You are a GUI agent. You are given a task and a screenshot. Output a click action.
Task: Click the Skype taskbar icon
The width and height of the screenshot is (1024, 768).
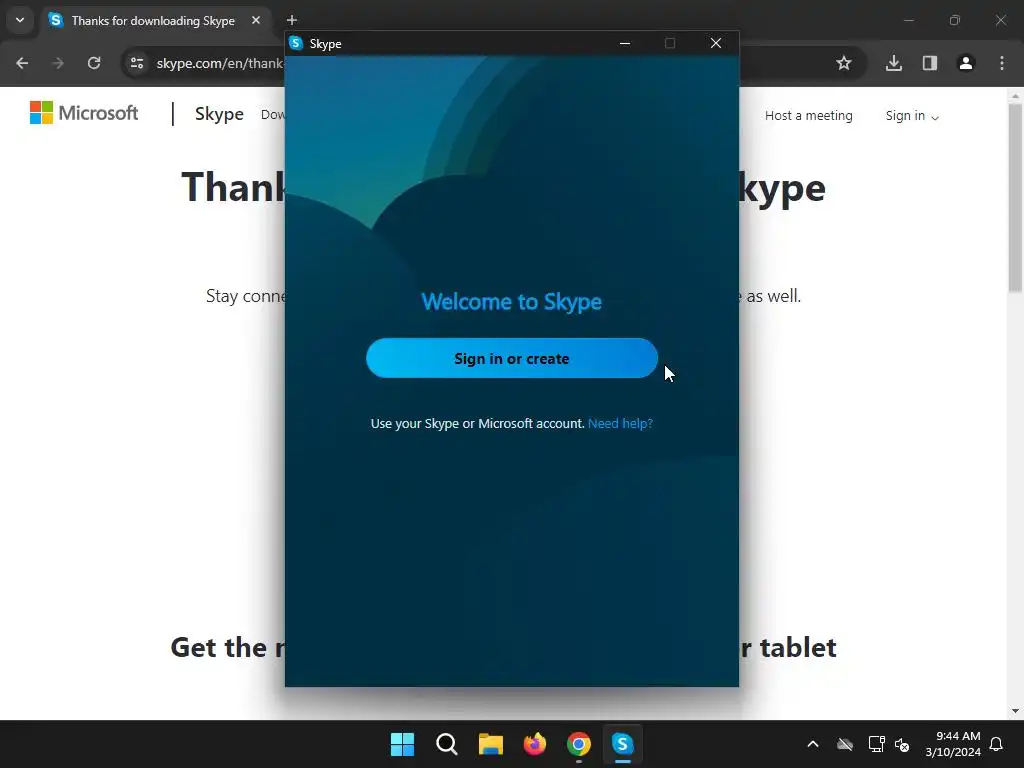point(622,744)
